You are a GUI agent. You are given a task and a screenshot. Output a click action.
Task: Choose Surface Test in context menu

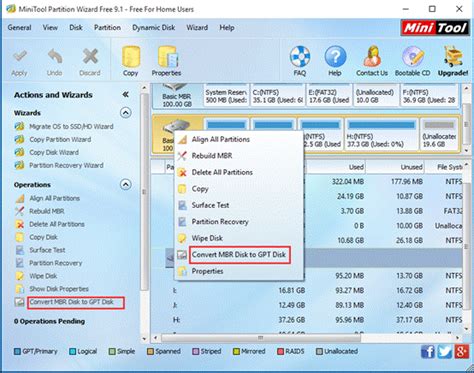[x=239, y=205]
